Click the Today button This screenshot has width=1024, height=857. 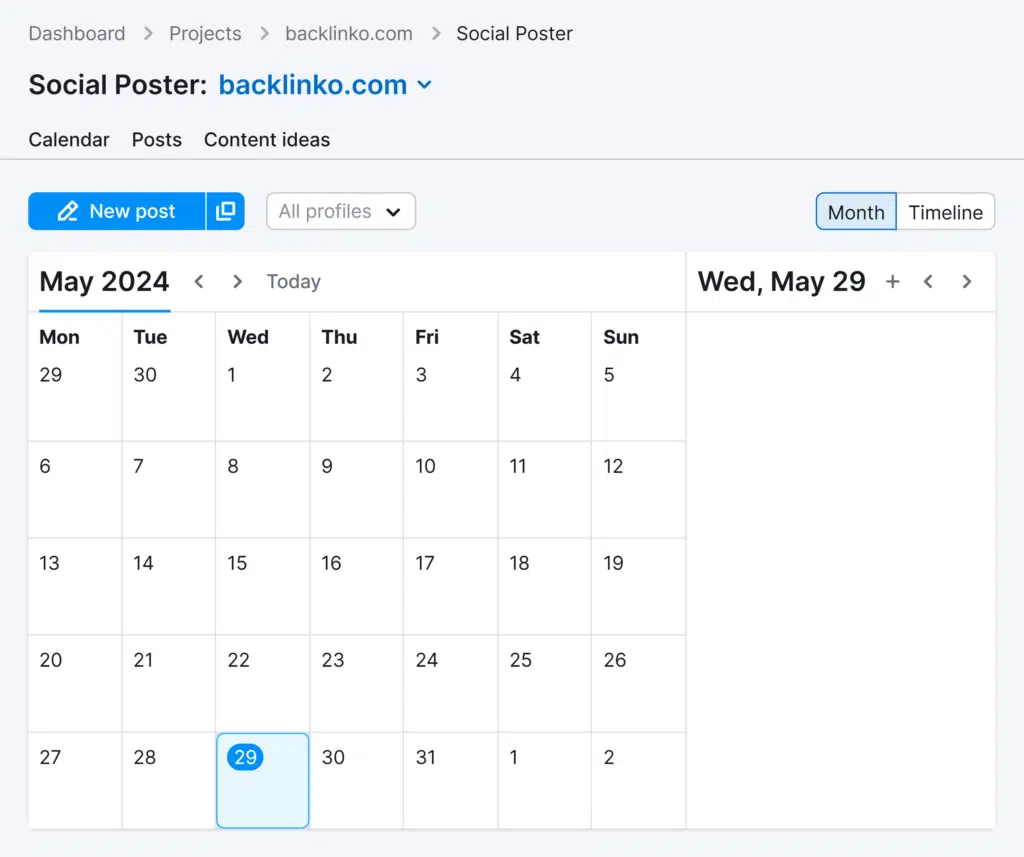click(293, 282)
